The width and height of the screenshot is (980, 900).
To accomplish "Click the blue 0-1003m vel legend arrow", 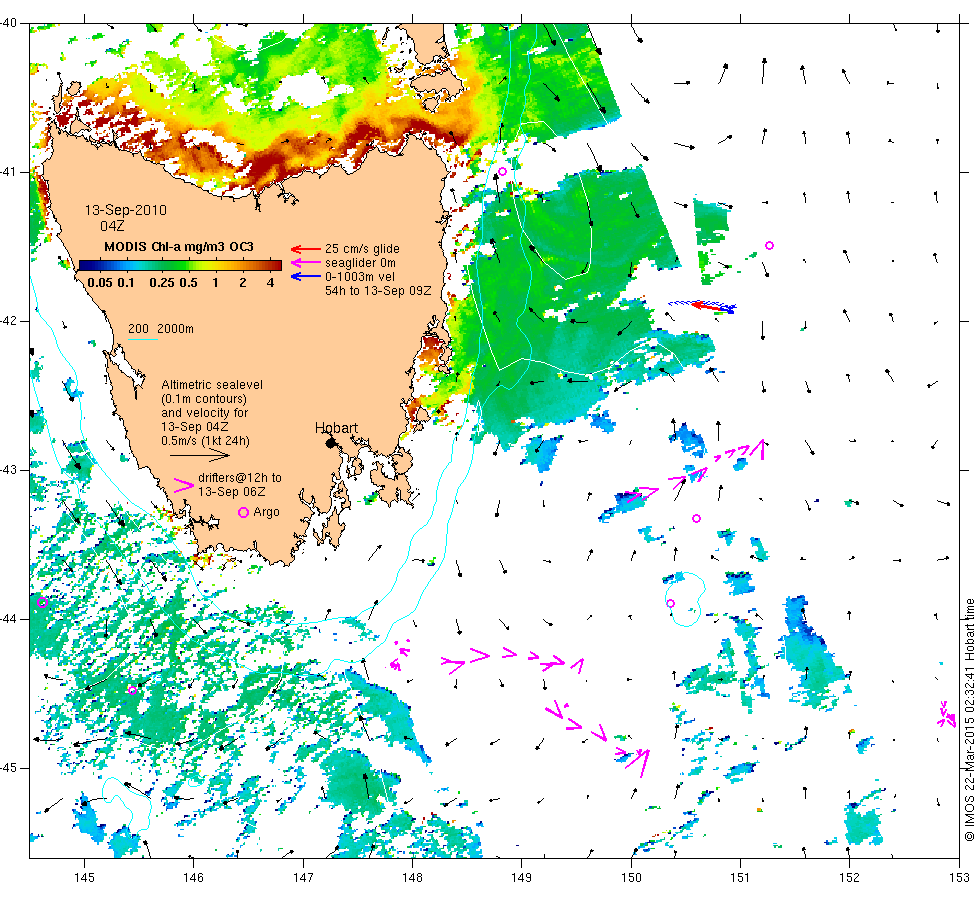I will click(306, 276).
